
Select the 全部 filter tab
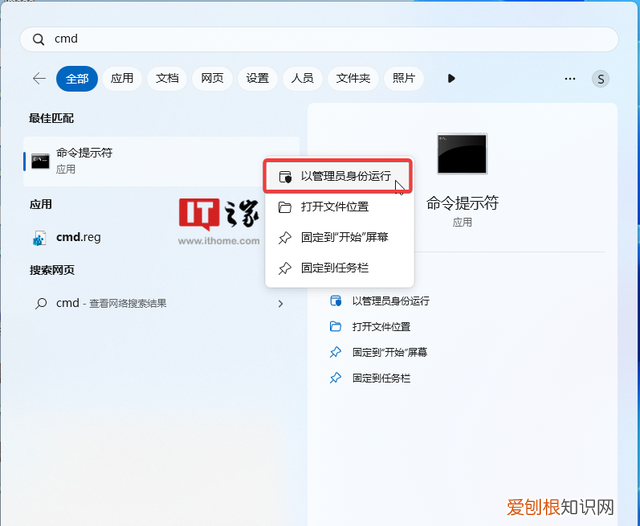tap(77, 78)
